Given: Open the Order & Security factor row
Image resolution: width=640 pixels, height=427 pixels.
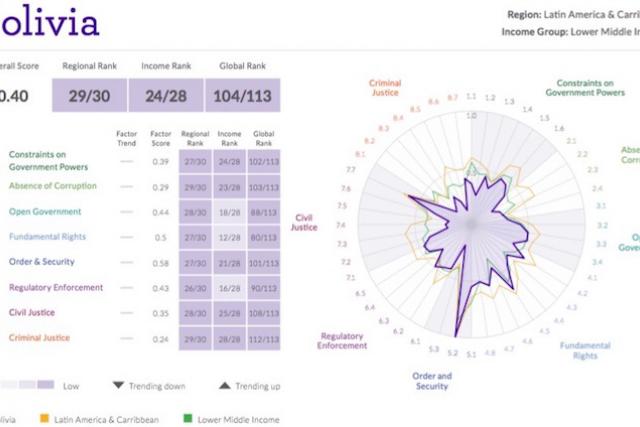Looking at the screenshot, I should [x=47, y=263].
